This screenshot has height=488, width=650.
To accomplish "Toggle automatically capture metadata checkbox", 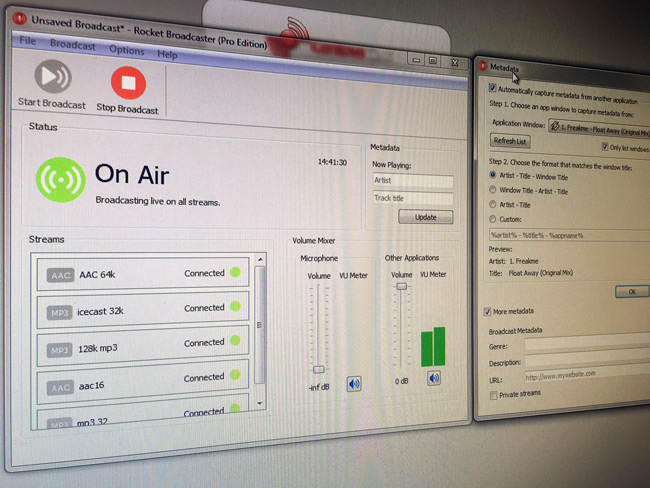I will [492, 88].
